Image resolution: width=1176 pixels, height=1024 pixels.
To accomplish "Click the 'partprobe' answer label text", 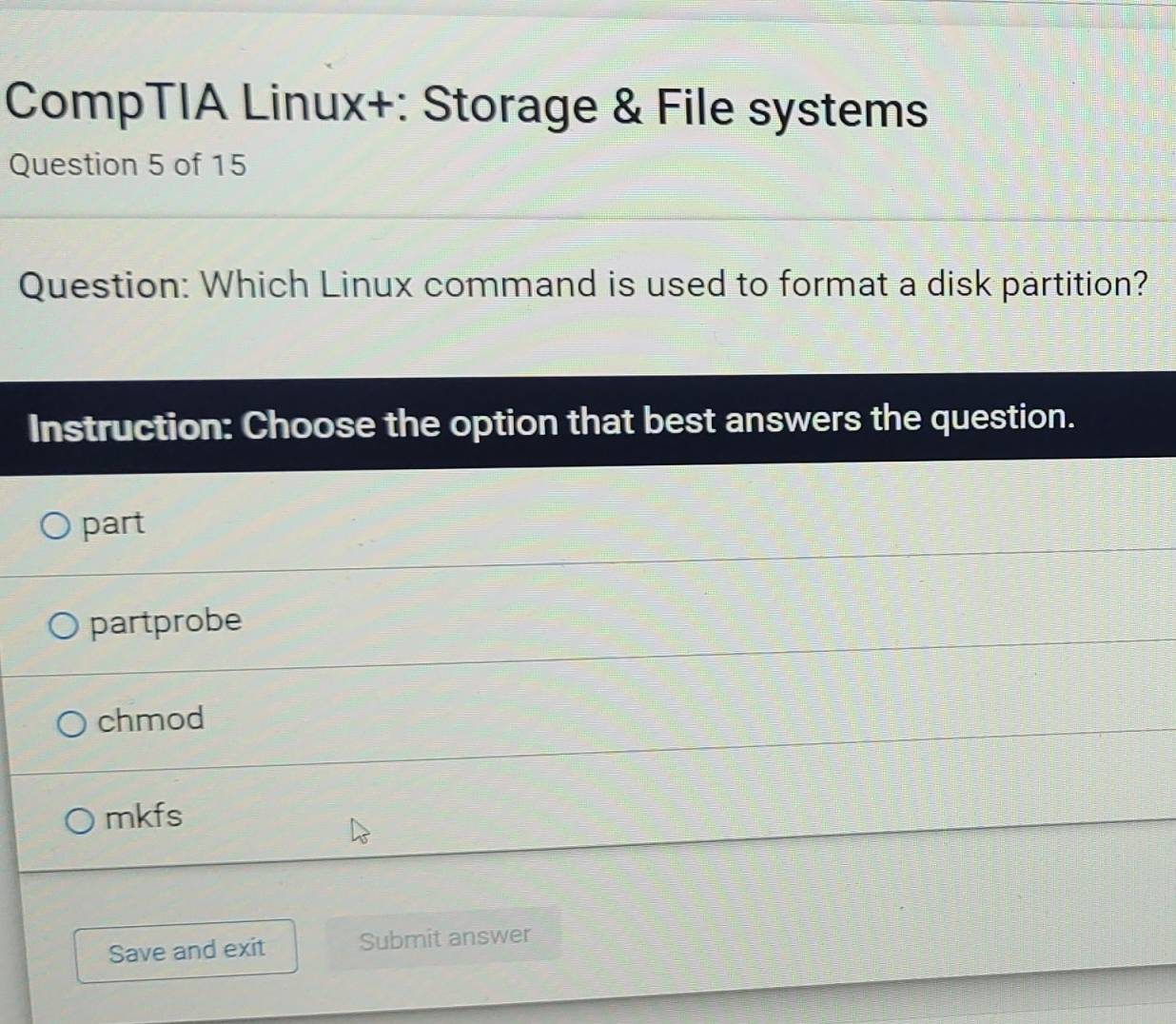I will [x=166, y=621].
